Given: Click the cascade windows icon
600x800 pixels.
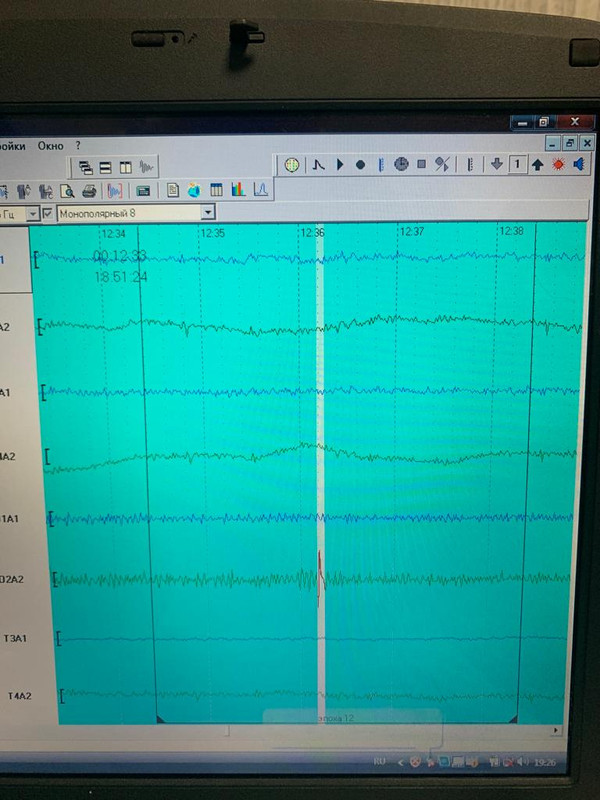Looking at the screenshot, I should coord(85,167).
